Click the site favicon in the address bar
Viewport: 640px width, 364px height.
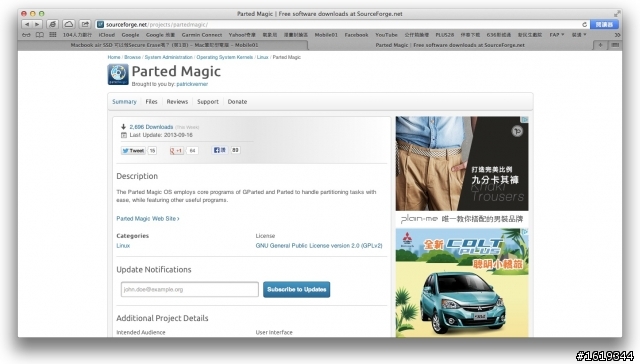(100, 24)
